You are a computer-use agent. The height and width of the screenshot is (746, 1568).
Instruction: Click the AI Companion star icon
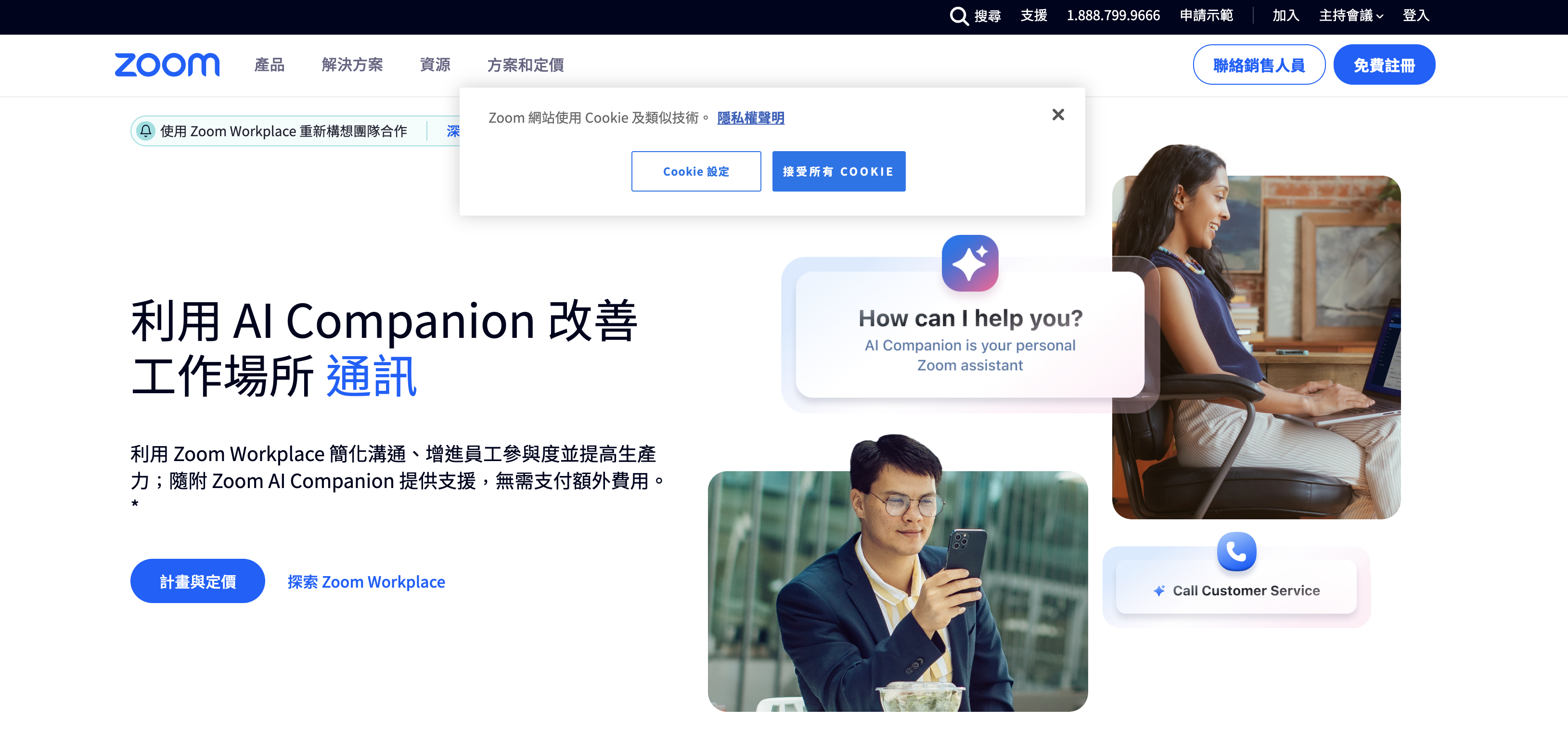point(969,263)
